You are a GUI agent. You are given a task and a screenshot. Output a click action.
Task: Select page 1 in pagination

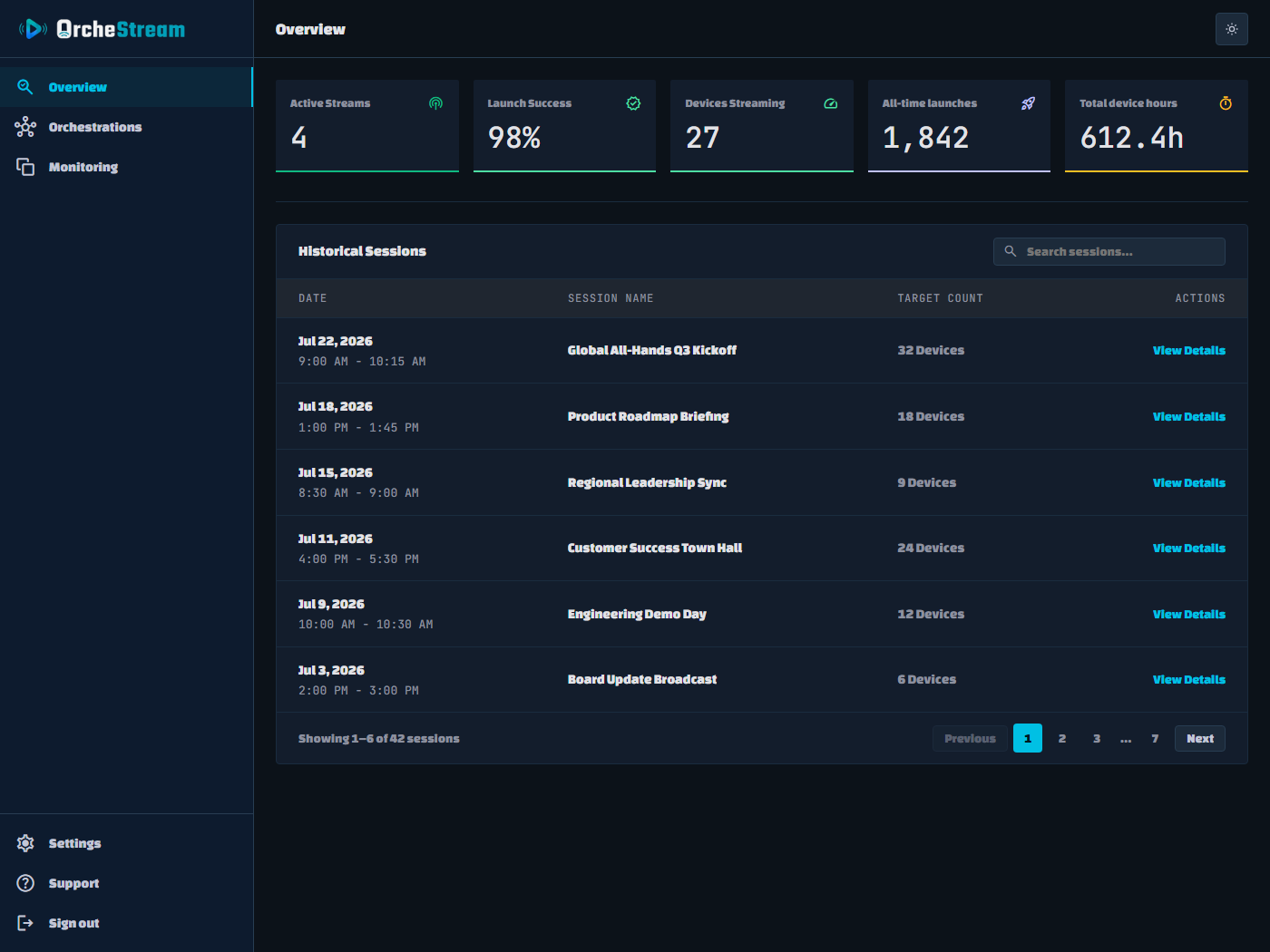pyautogui.click(x=1028, y=738)
